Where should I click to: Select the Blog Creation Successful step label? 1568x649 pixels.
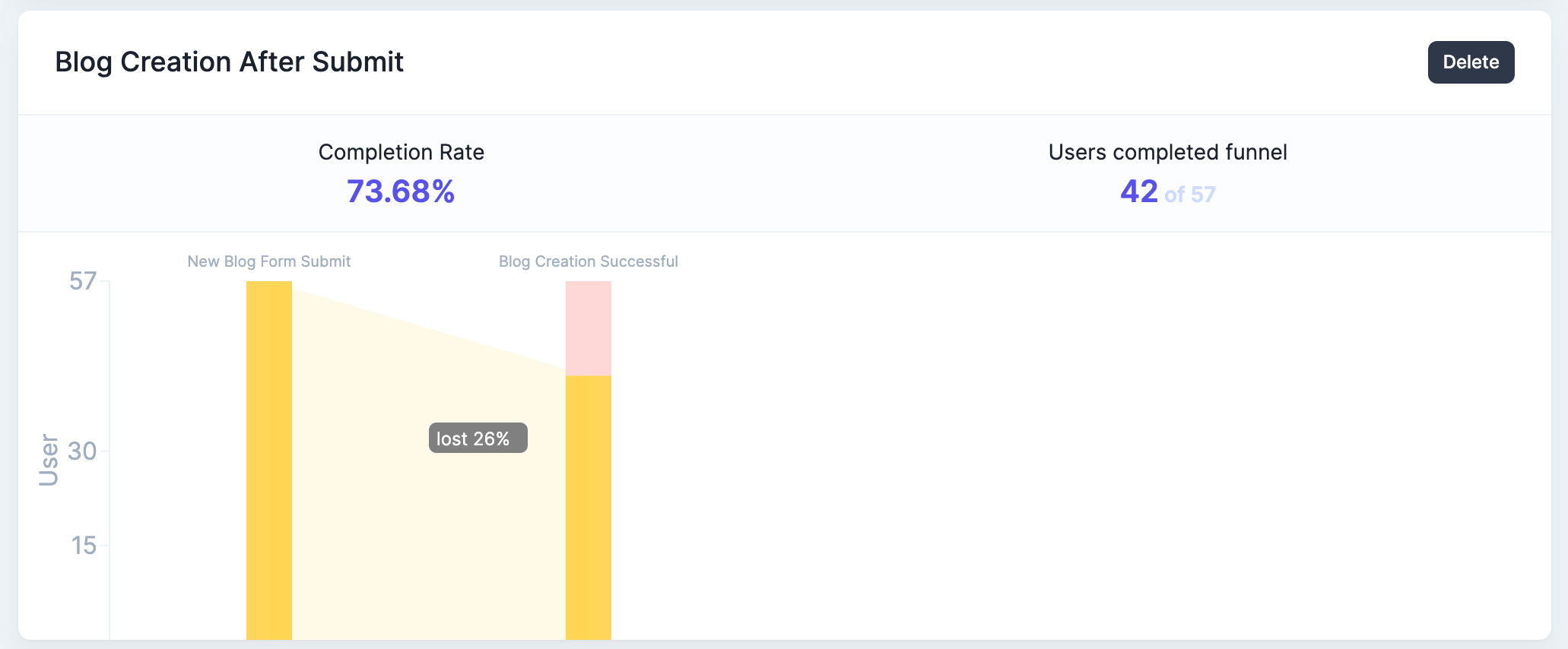tap(589, 261)
